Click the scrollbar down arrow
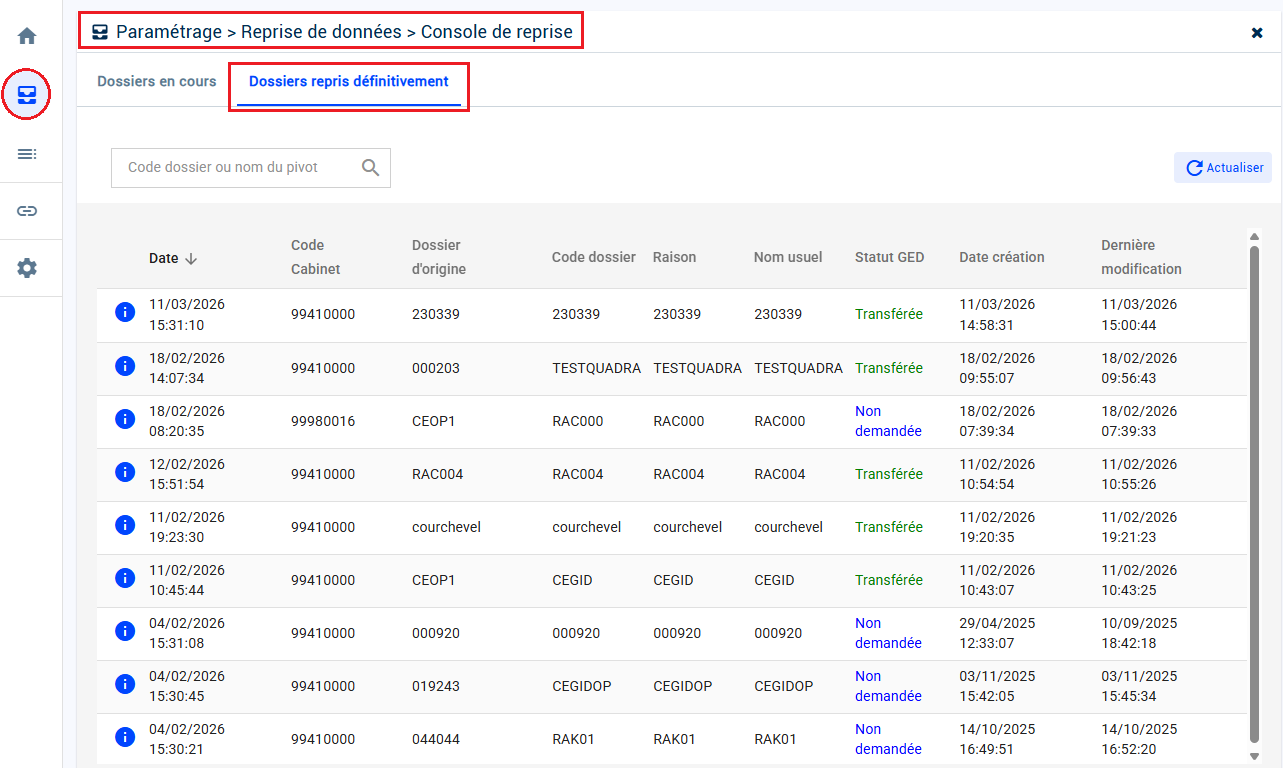 tap(1254, 757)
